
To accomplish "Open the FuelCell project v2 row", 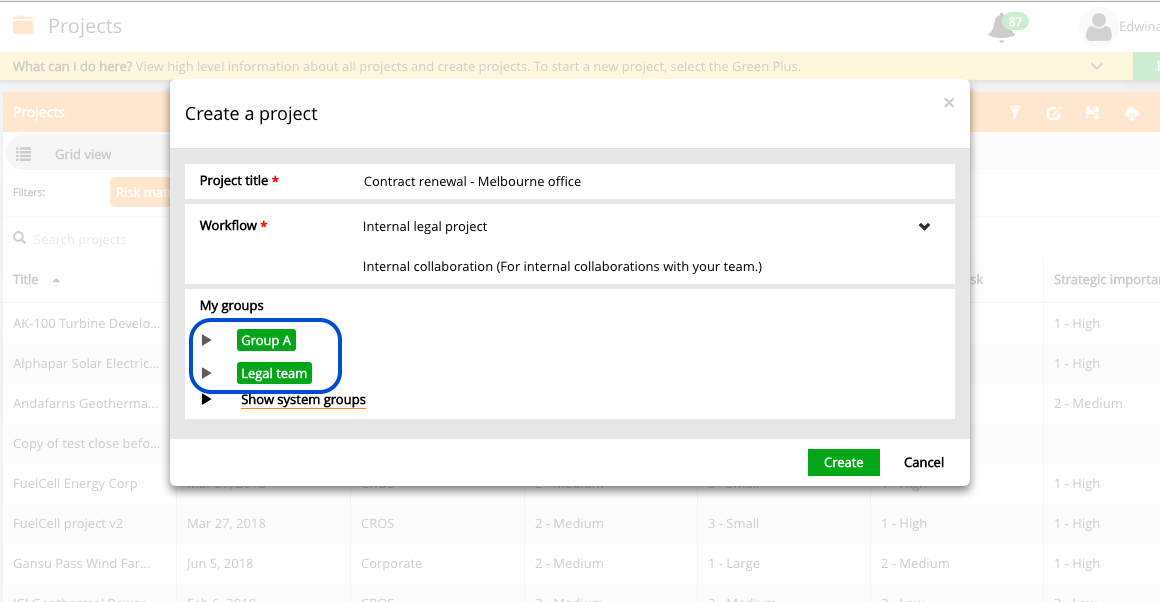I will (68, 523).
